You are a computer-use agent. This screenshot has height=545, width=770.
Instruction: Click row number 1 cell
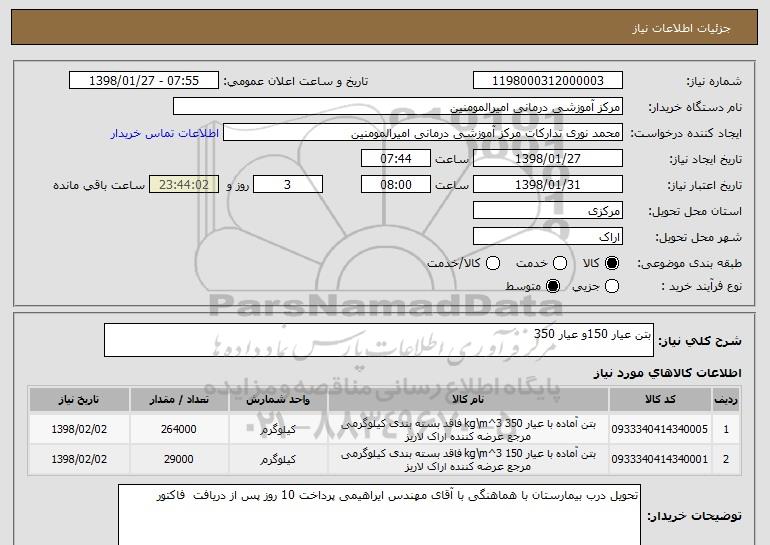(726, 429)
